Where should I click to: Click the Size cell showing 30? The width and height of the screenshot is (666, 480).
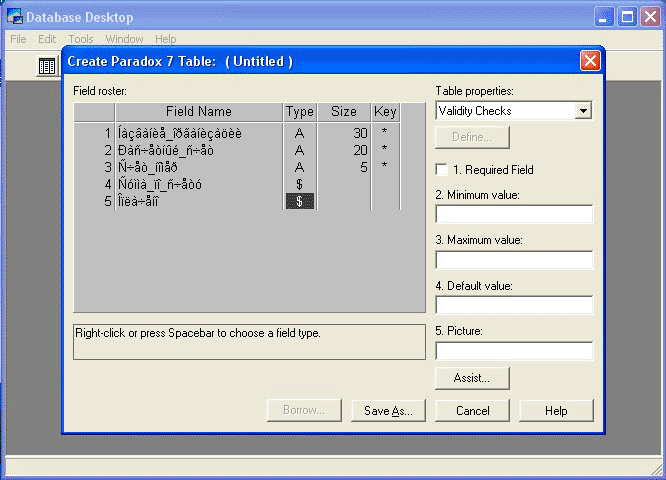tap(344, 133)
